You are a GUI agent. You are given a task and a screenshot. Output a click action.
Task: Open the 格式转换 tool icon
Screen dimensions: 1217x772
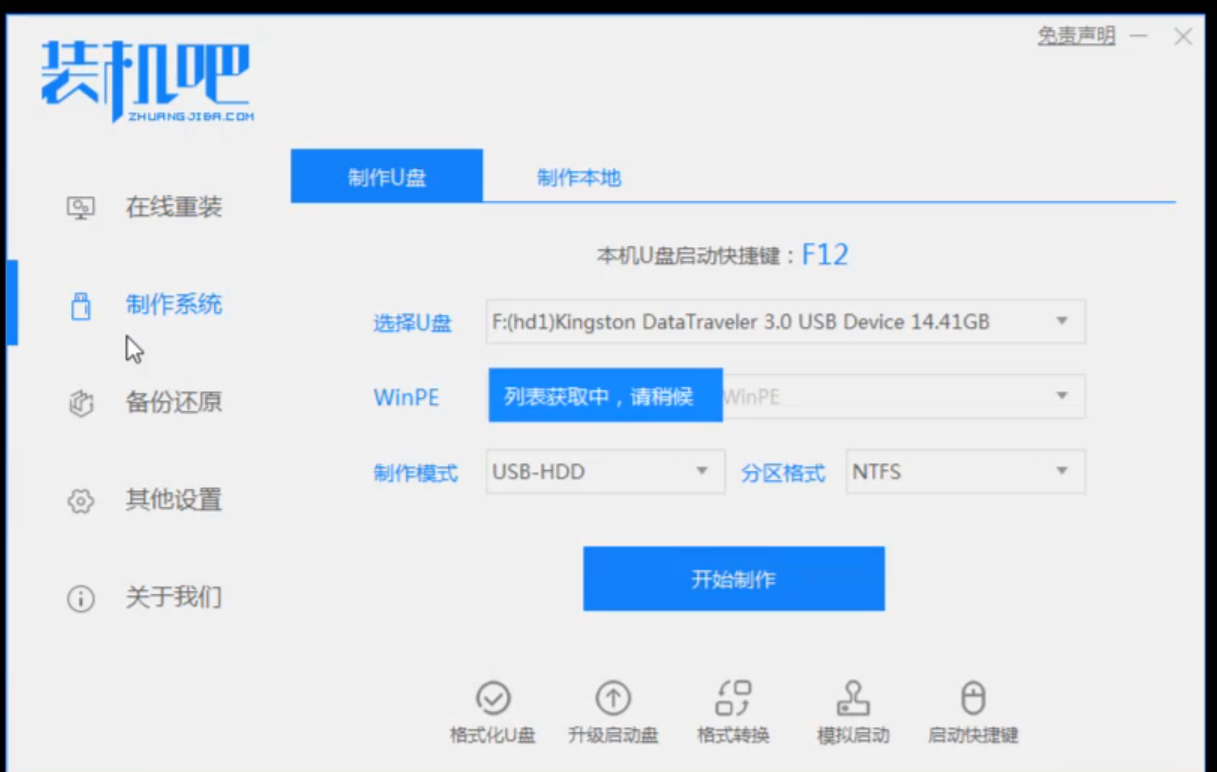[x=733, y=697]
